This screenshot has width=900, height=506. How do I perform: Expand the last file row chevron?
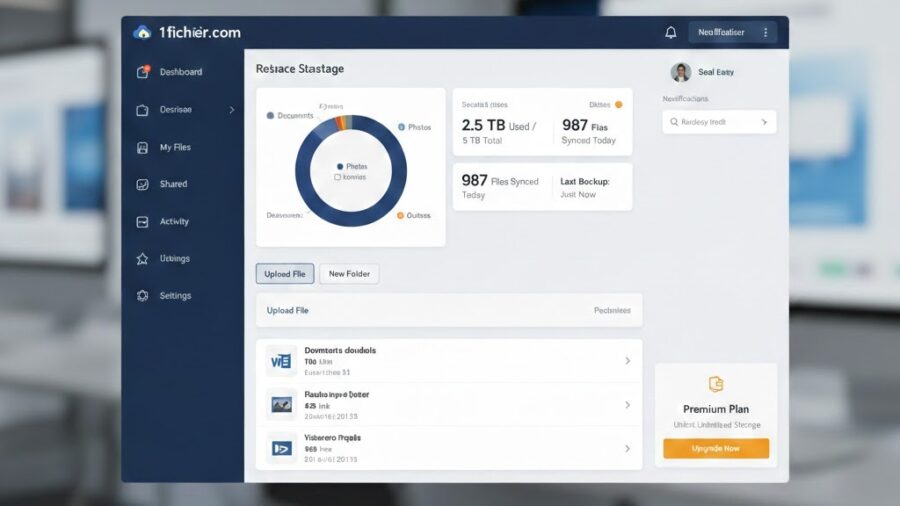coord(627,449)
